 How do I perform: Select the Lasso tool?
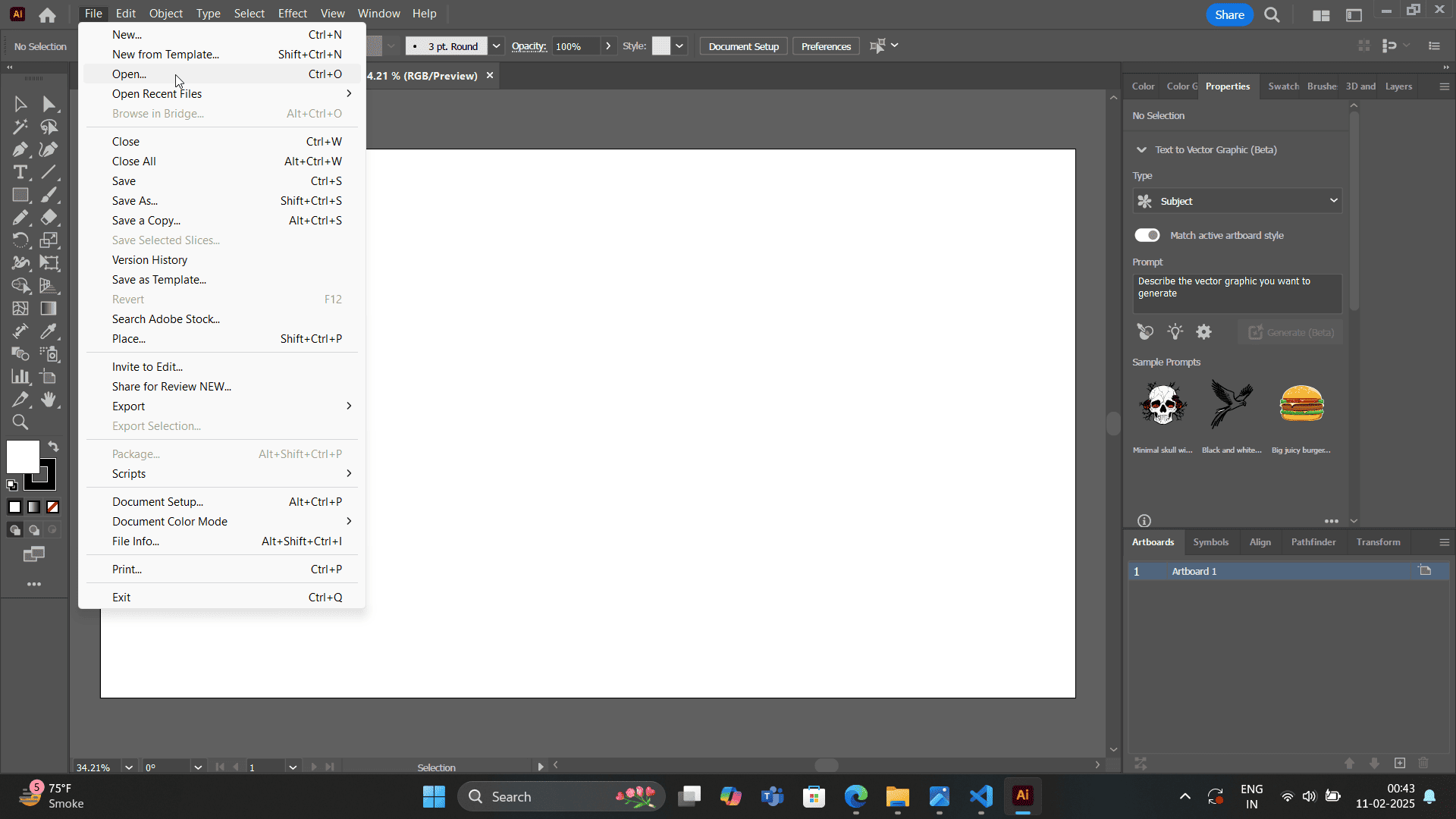click(x=49, y=127)
